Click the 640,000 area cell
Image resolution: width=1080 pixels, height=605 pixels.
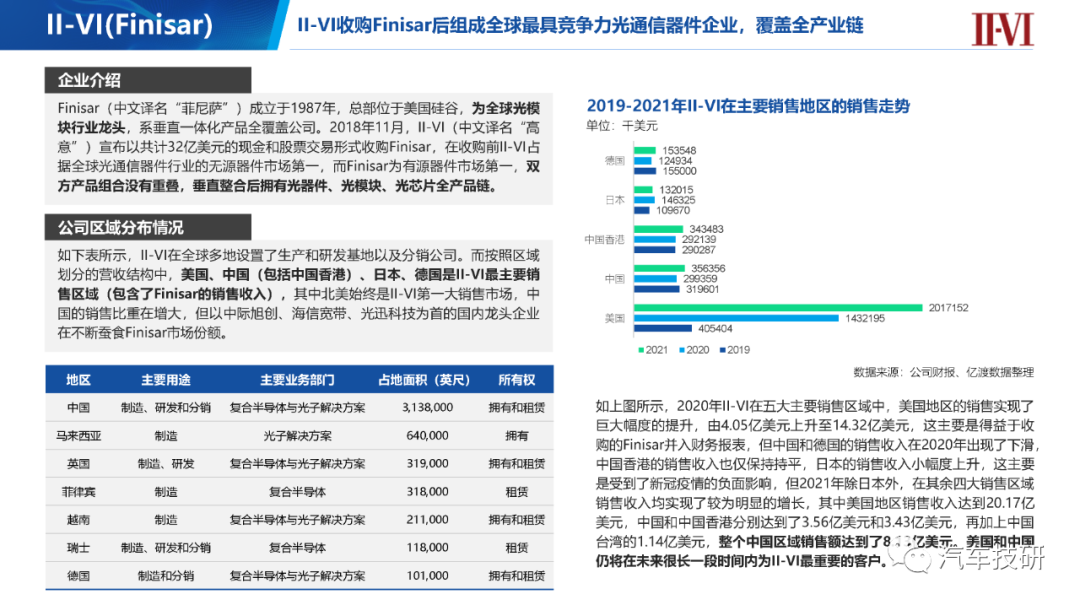427,436
